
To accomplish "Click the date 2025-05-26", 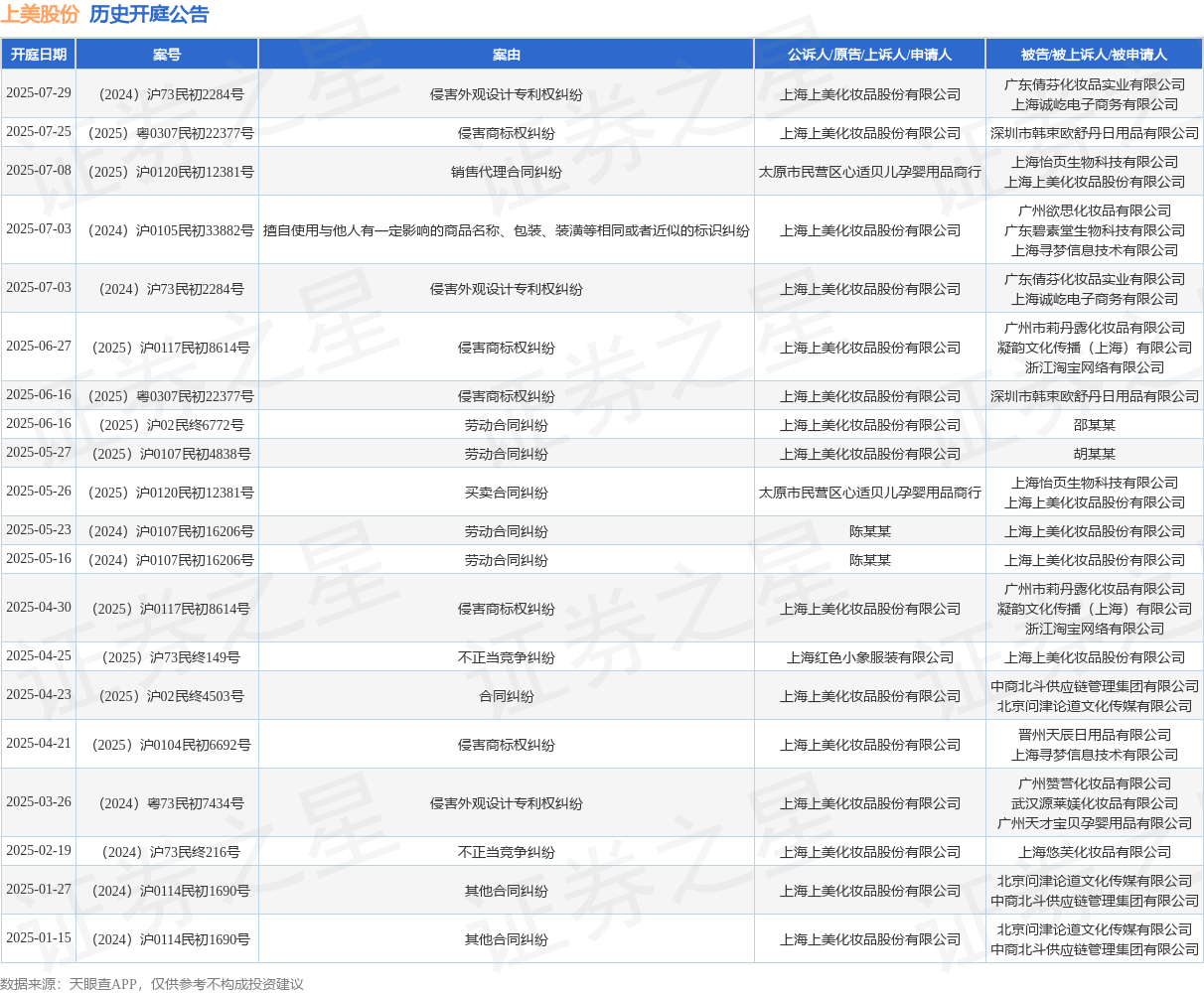I will (x=39, y=491).
